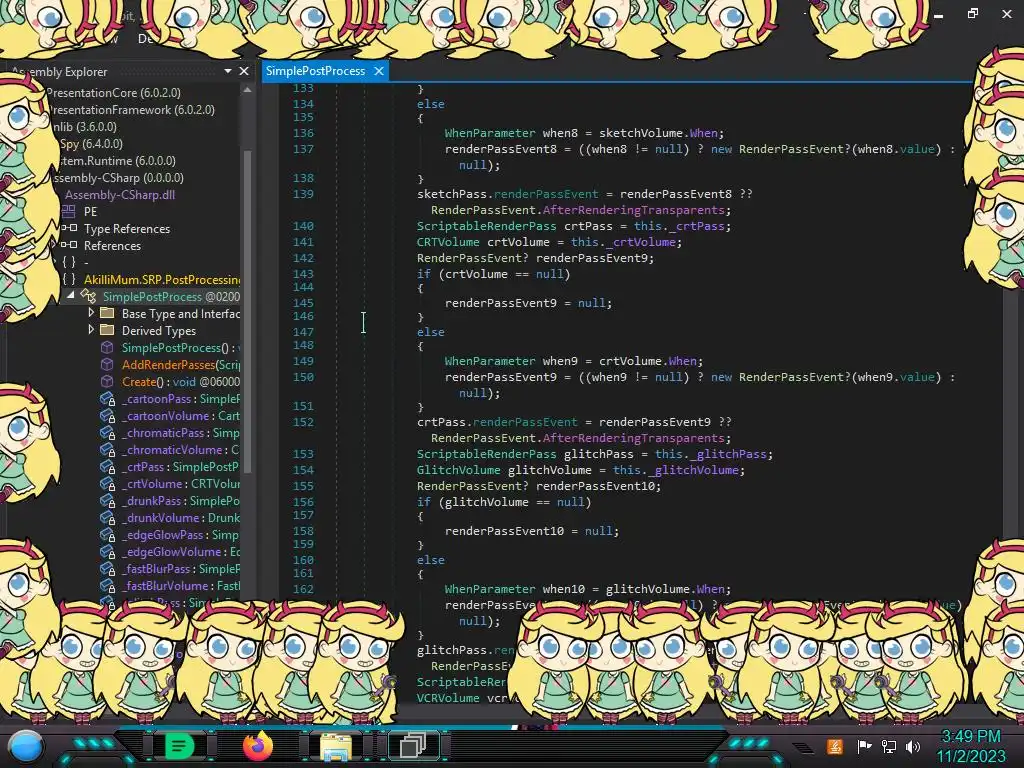
Task: Click the Start orb button
Action: pos(25,746)
